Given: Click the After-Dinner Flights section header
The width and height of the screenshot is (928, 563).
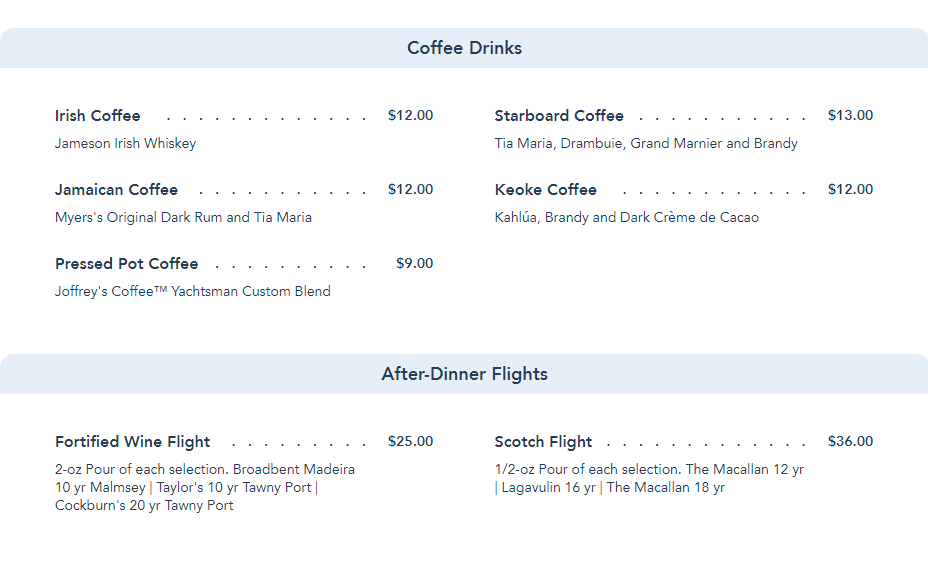Looking at the screenshot, I should click(x=464, y=374).
